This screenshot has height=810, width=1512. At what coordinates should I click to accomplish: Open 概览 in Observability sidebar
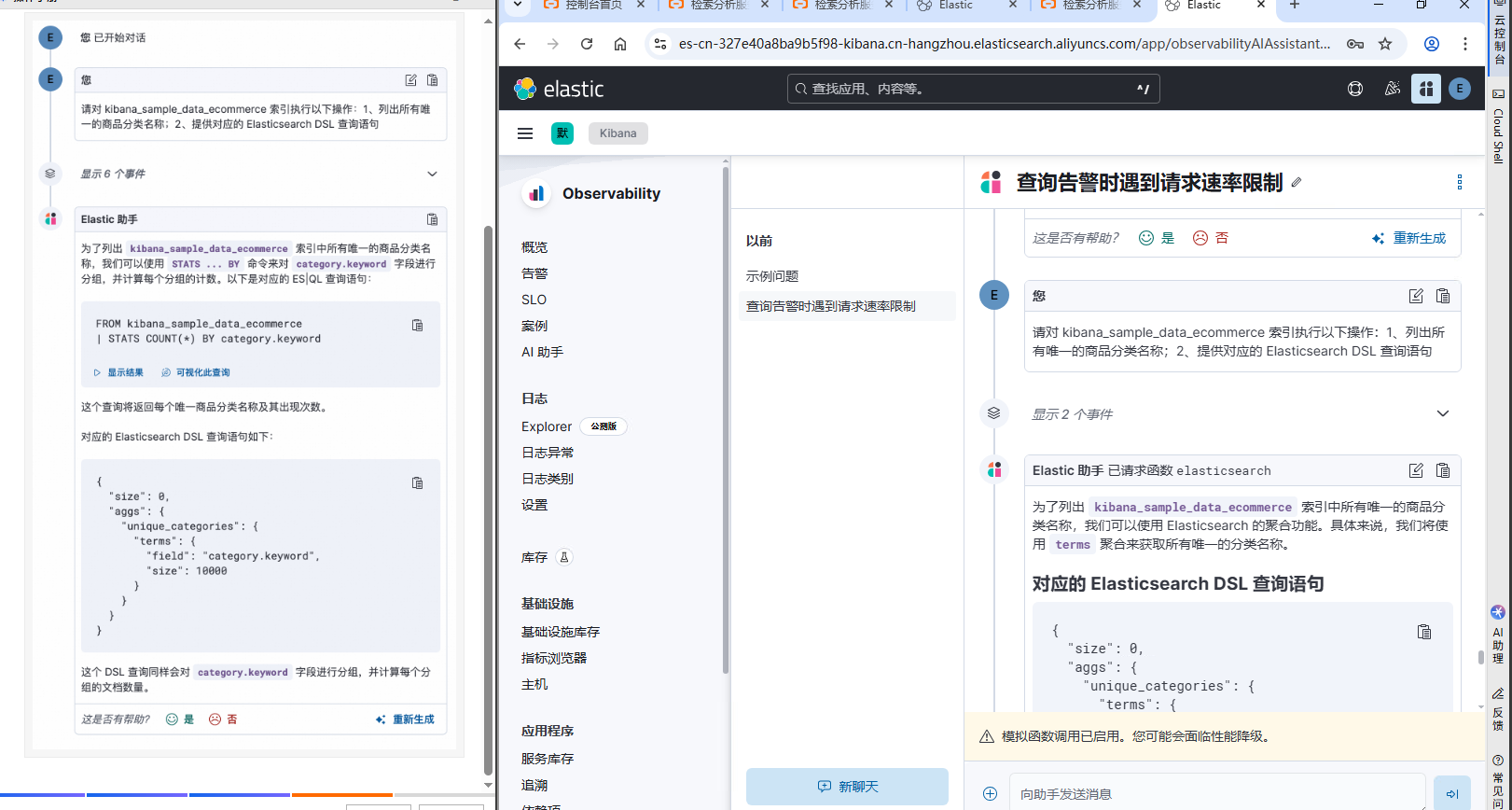tap(534, 247)
